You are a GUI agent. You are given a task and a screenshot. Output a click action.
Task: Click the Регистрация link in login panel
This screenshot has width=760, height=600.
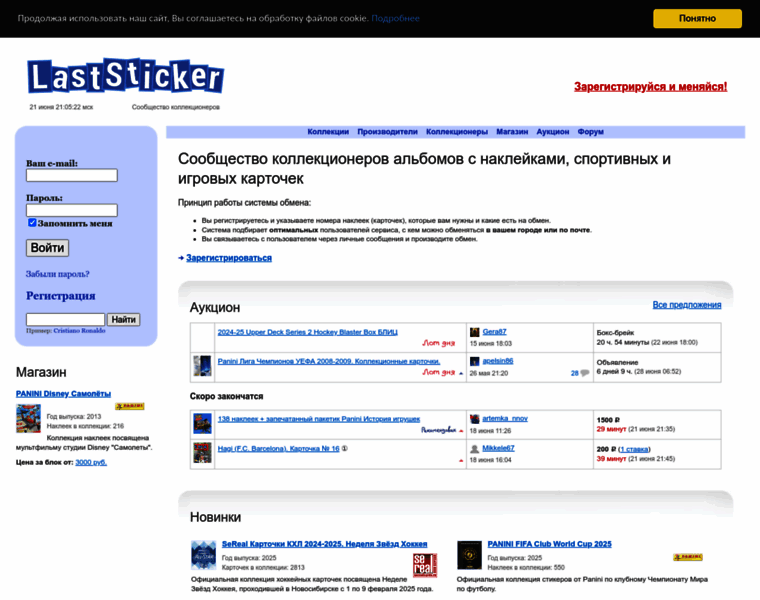[61, 296]
